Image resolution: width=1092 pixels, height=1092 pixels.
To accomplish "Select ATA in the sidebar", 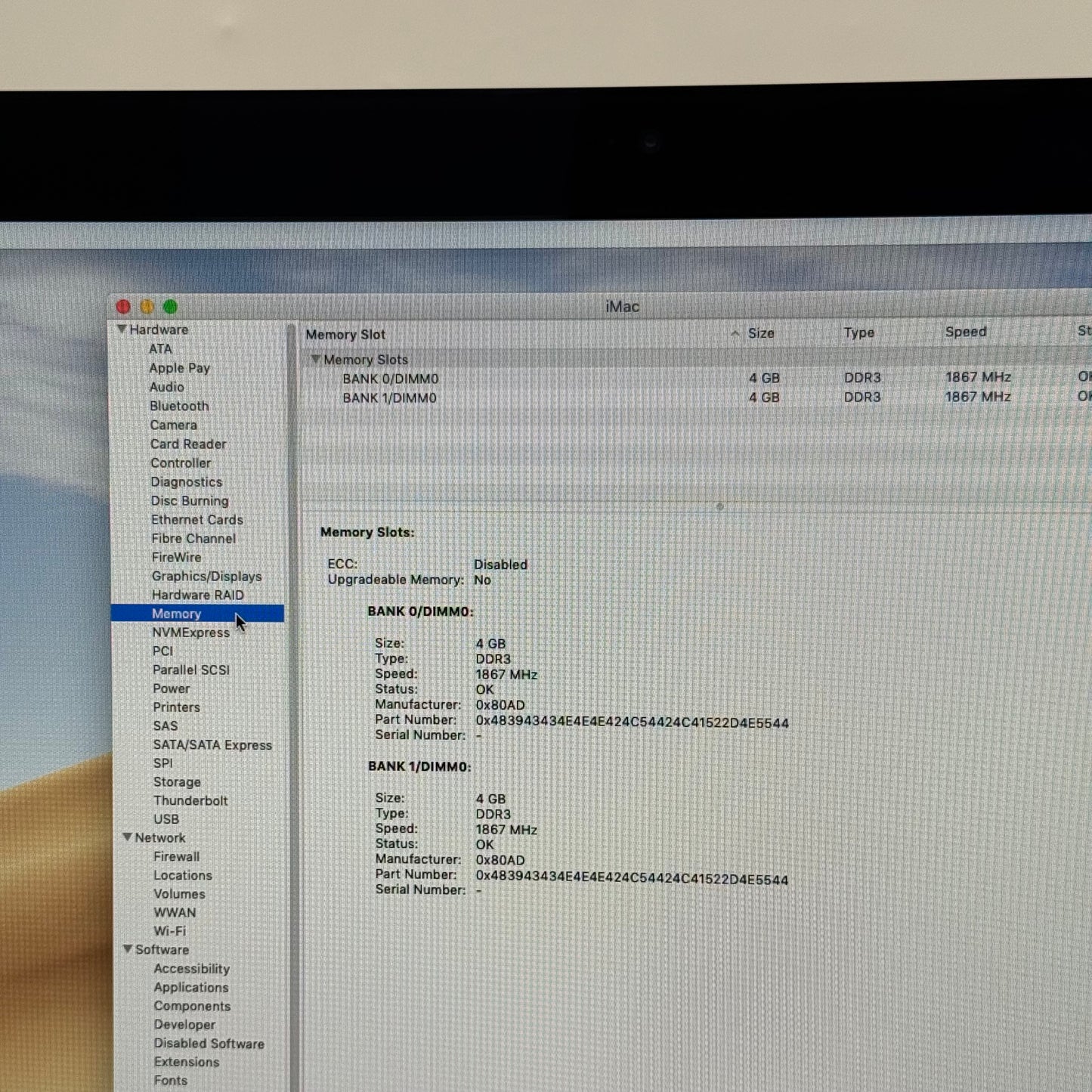I will tap(160, 349).
